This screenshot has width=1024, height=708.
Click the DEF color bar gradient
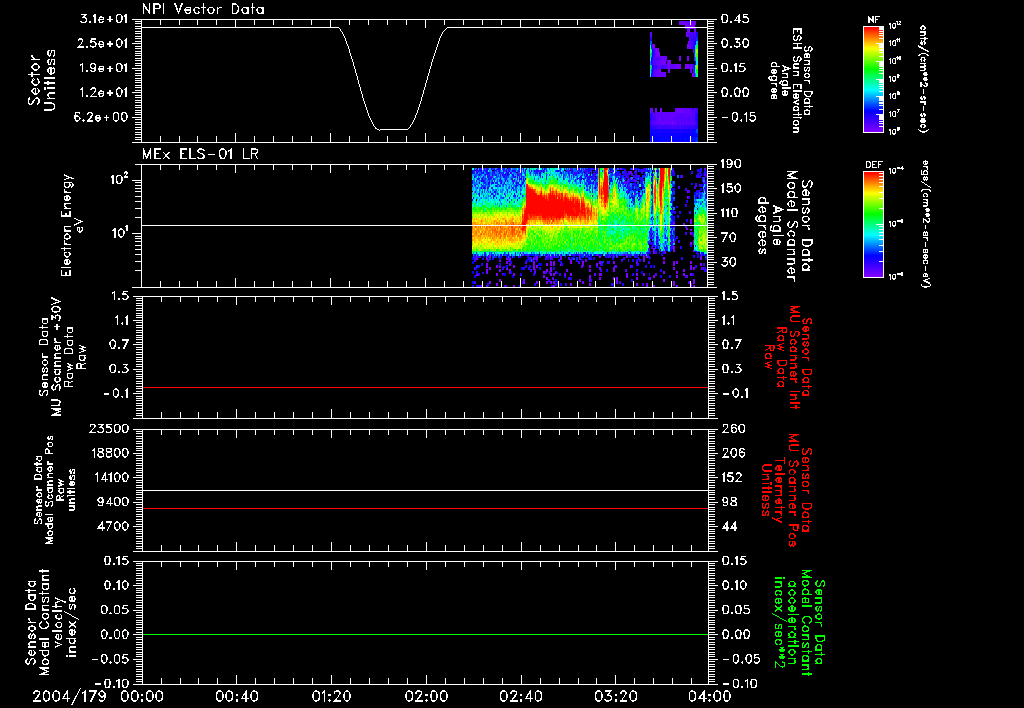point(874,224)
